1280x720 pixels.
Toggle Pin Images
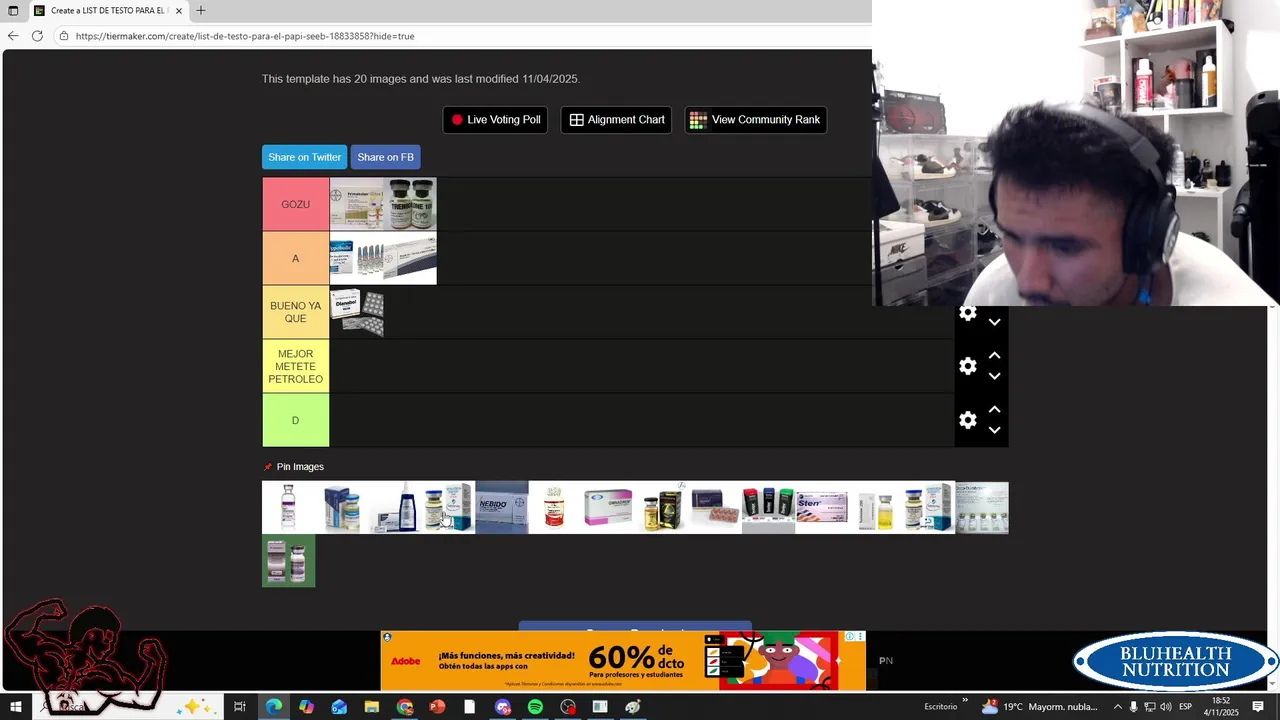(293, 467)
